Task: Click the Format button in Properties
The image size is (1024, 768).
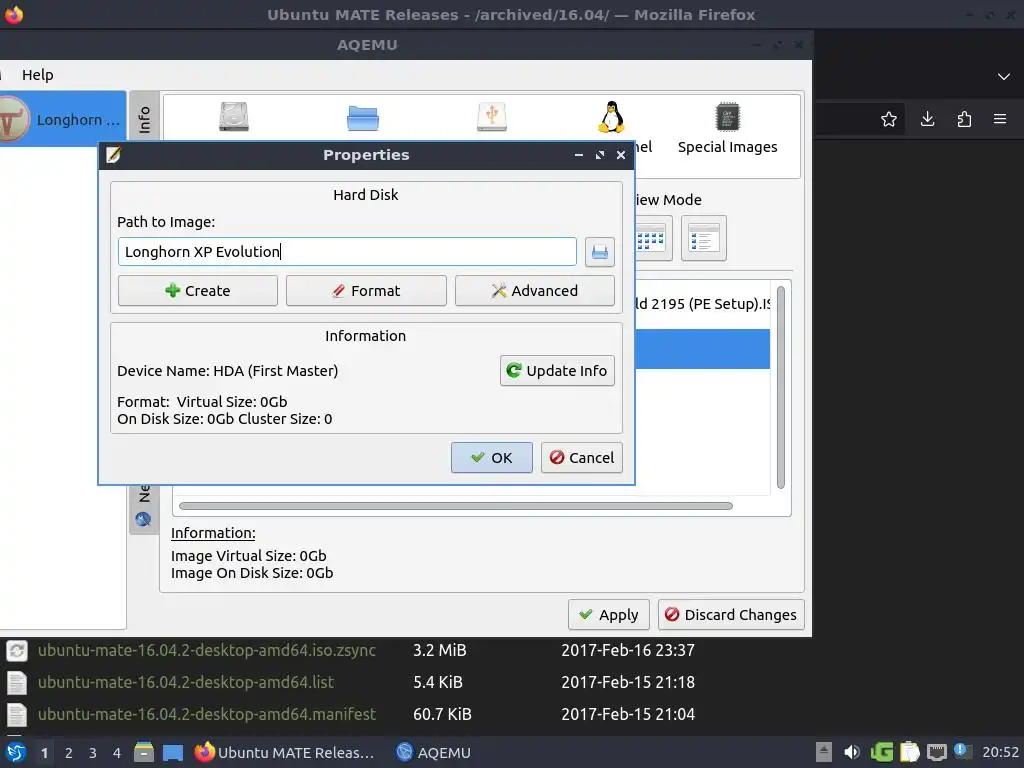Action: pyautogui.click(x=366, y=291)
